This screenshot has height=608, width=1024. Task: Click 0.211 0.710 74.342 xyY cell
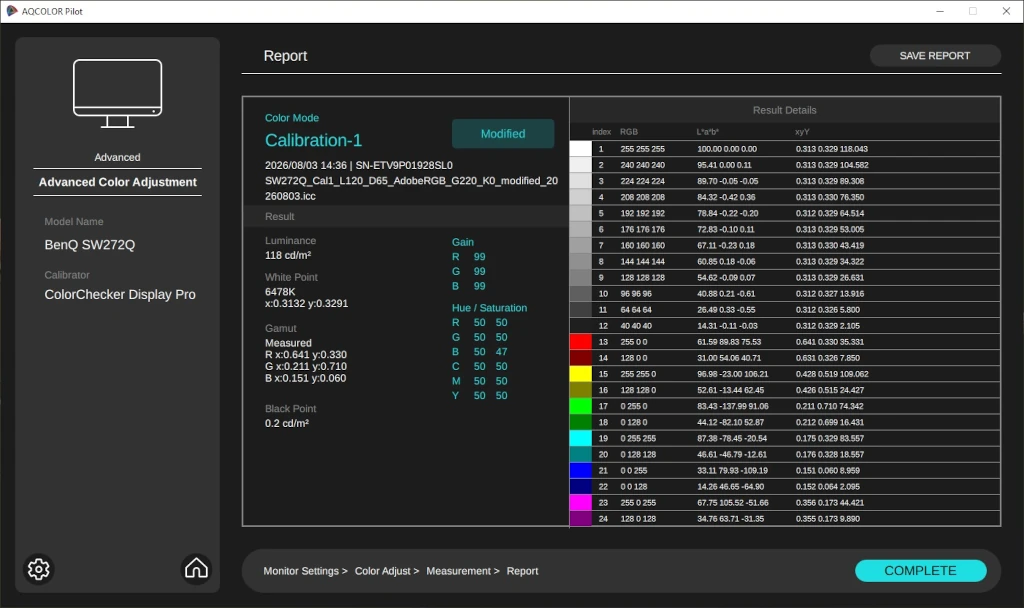pyautogui.click(x=829, y=406)
